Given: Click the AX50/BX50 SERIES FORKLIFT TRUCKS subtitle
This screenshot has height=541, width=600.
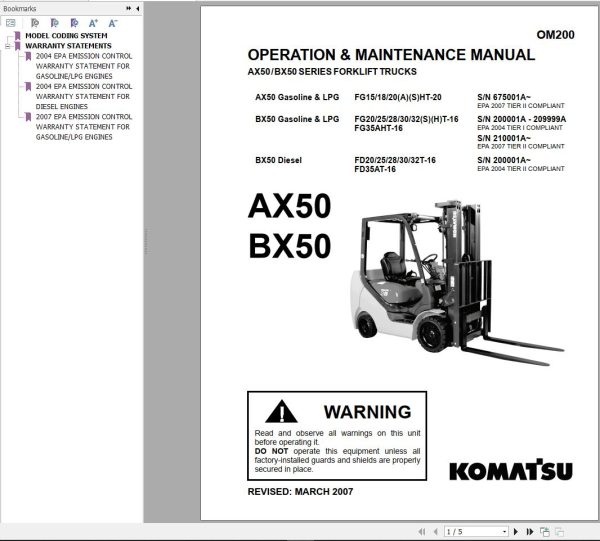Looking at the screenshot, I should pyautogui.click(x=332, y=72).
